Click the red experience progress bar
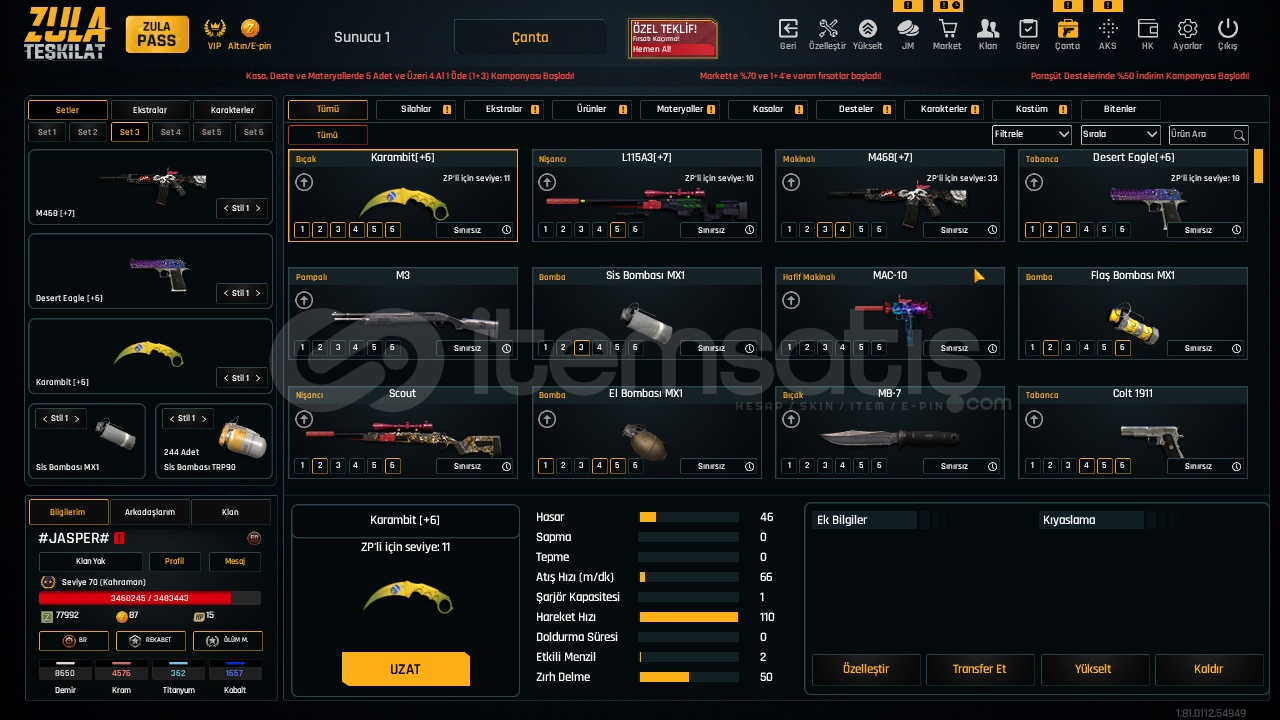 pos(150,598)
